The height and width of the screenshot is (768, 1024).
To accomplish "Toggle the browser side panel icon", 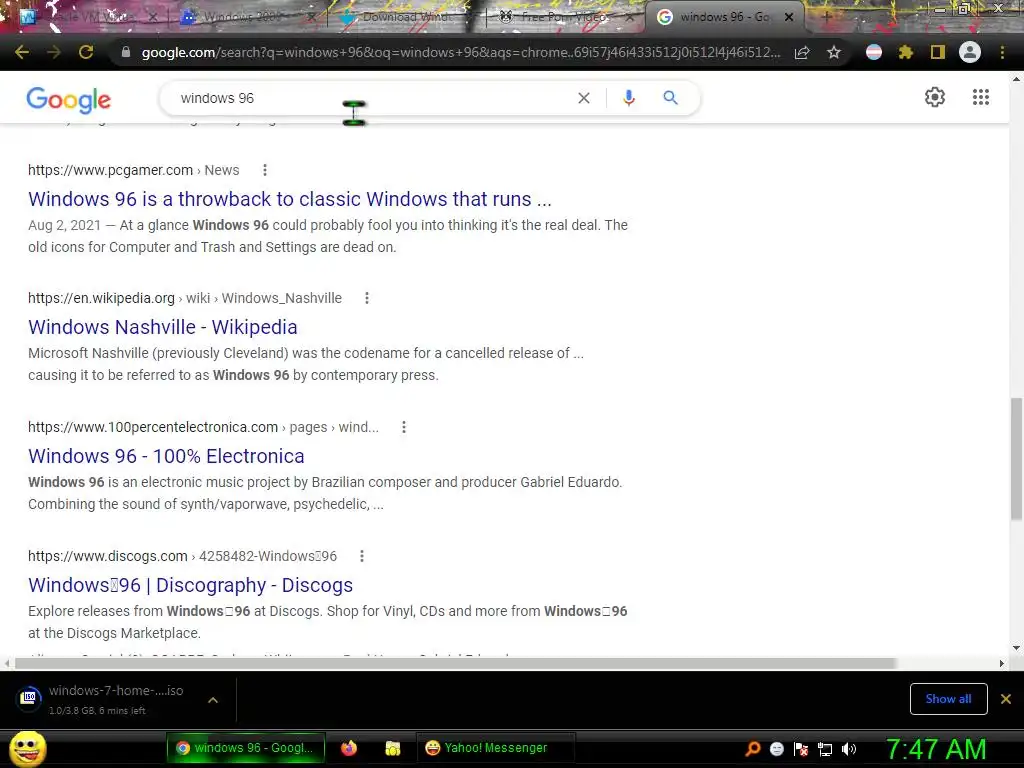I will (938, 52).
